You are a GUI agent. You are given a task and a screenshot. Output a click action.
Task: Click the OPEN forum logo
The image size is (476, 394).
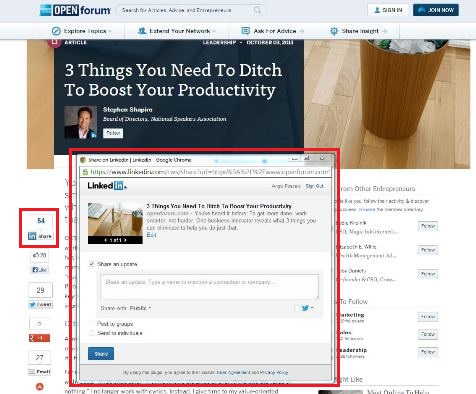click(75, 10)
